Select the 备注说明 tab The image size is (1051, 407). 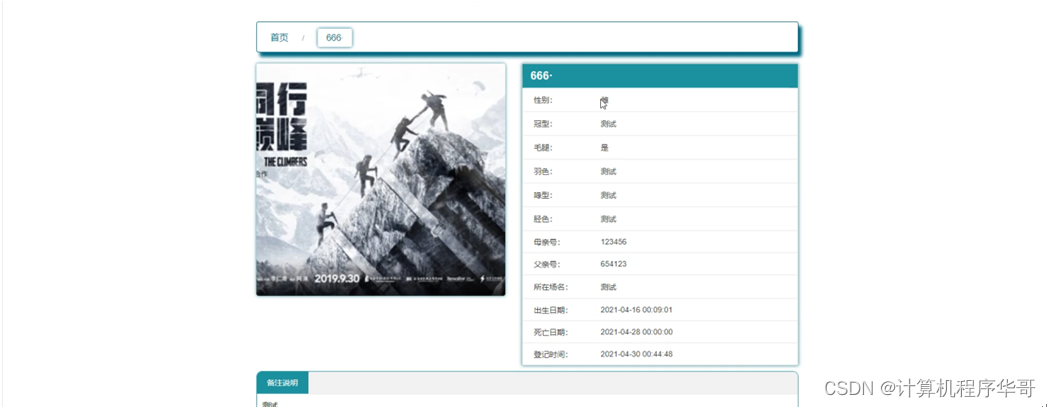click(282, 383)
